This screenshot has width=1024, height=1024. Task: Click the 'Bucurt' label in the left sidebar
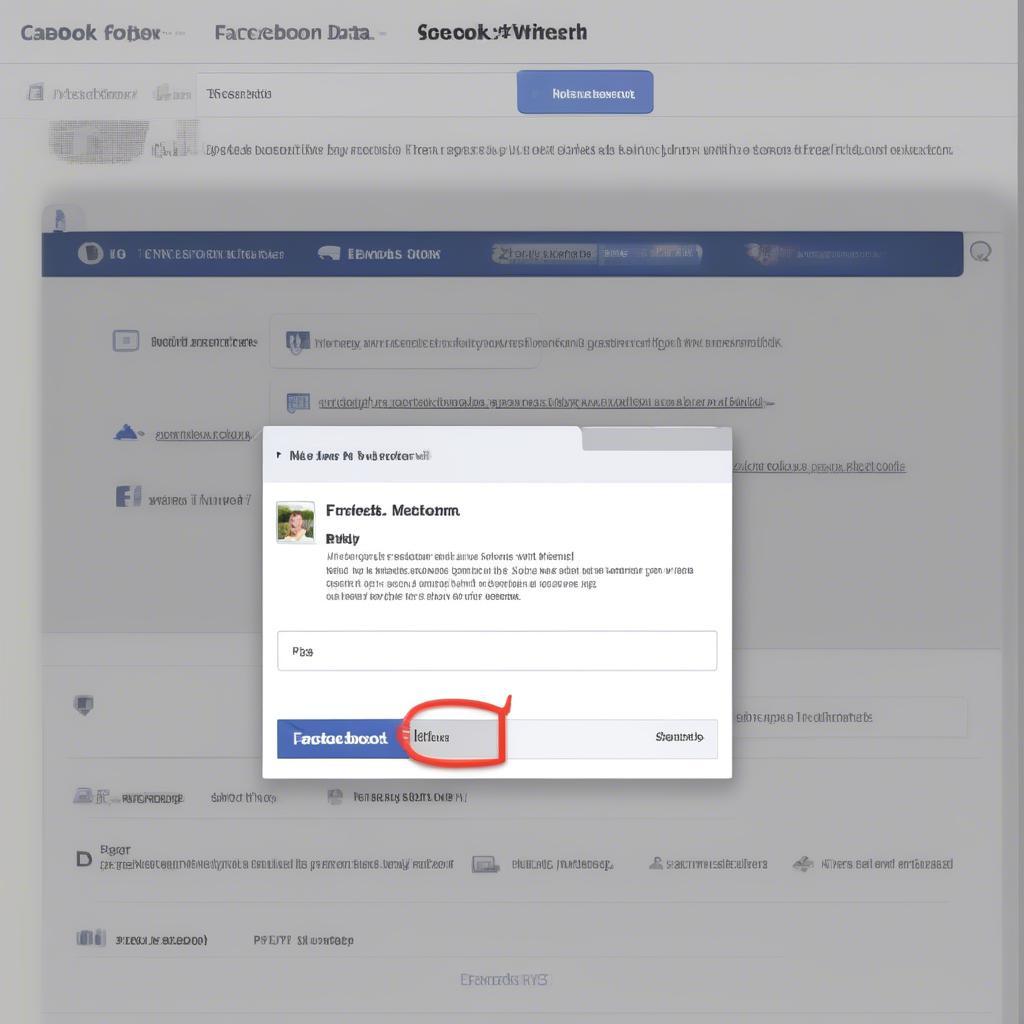[x=204, y=342]
